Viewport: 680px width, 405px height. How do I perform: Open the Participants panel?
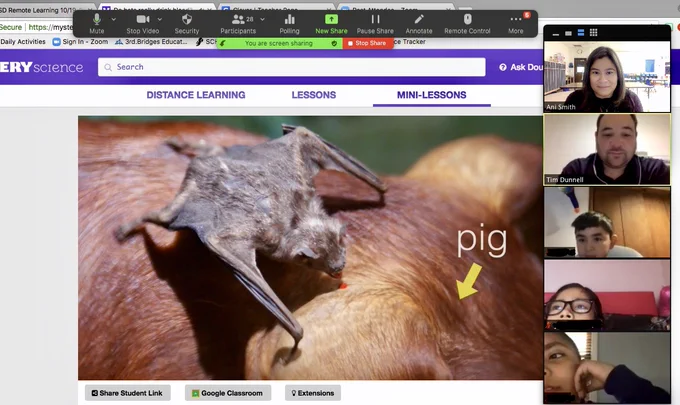pos(238,23)
